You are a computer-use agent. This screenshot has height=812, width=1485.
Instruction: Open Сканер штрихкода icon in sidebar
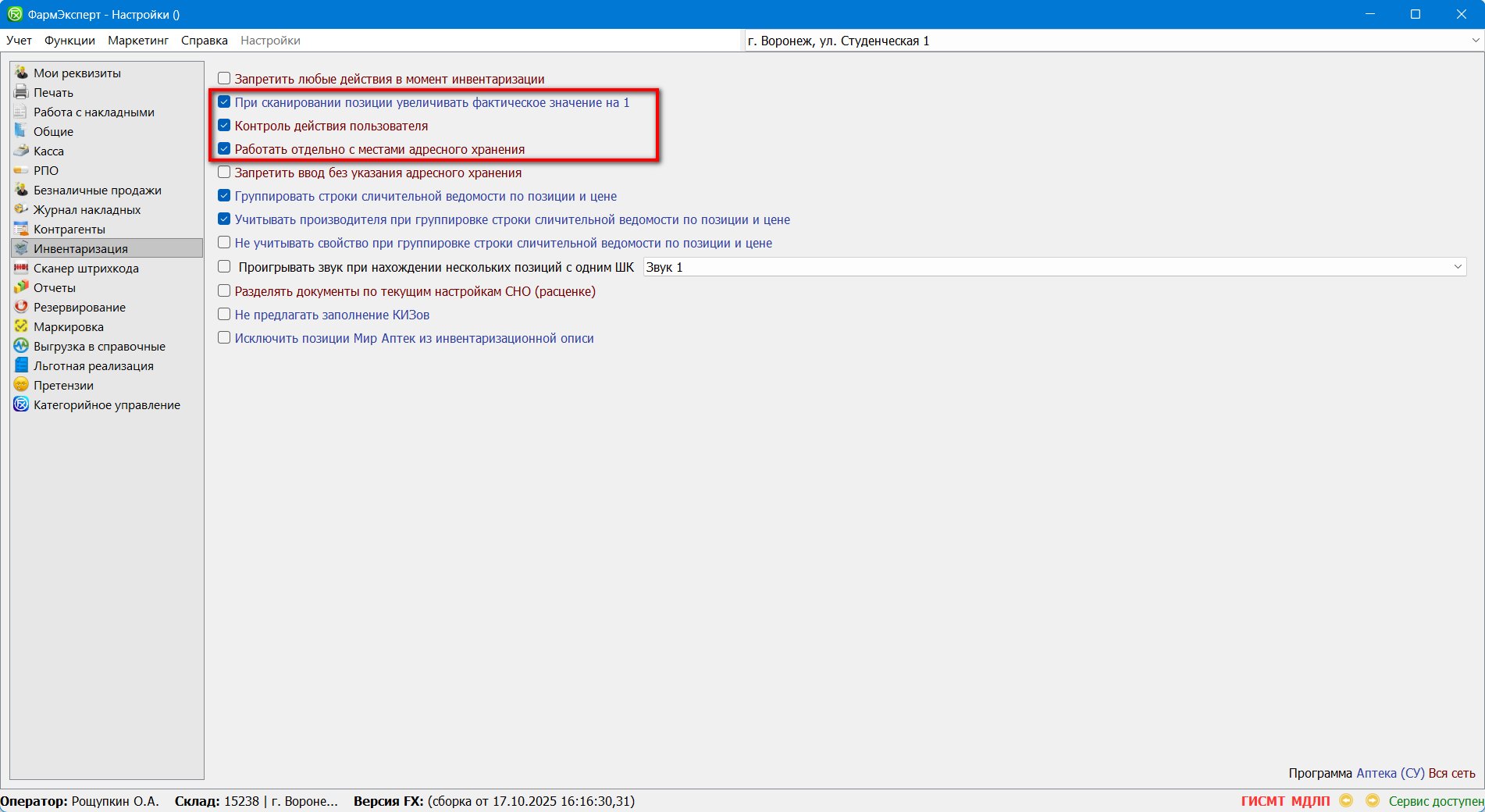click(x=21, y=268)
